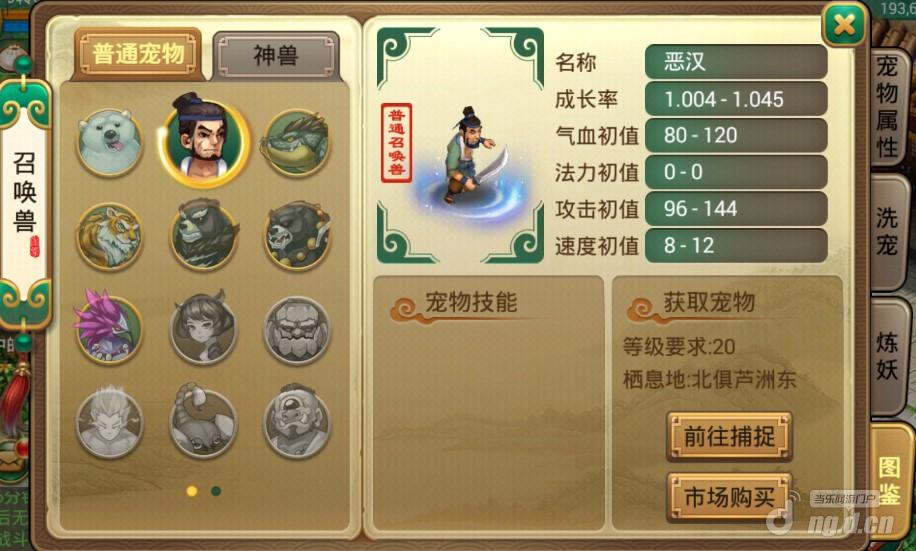The height and width of the screenshot is (551, 916).
Task: Select the gorilla with beads pet icon
Action: tap(297, 235)
